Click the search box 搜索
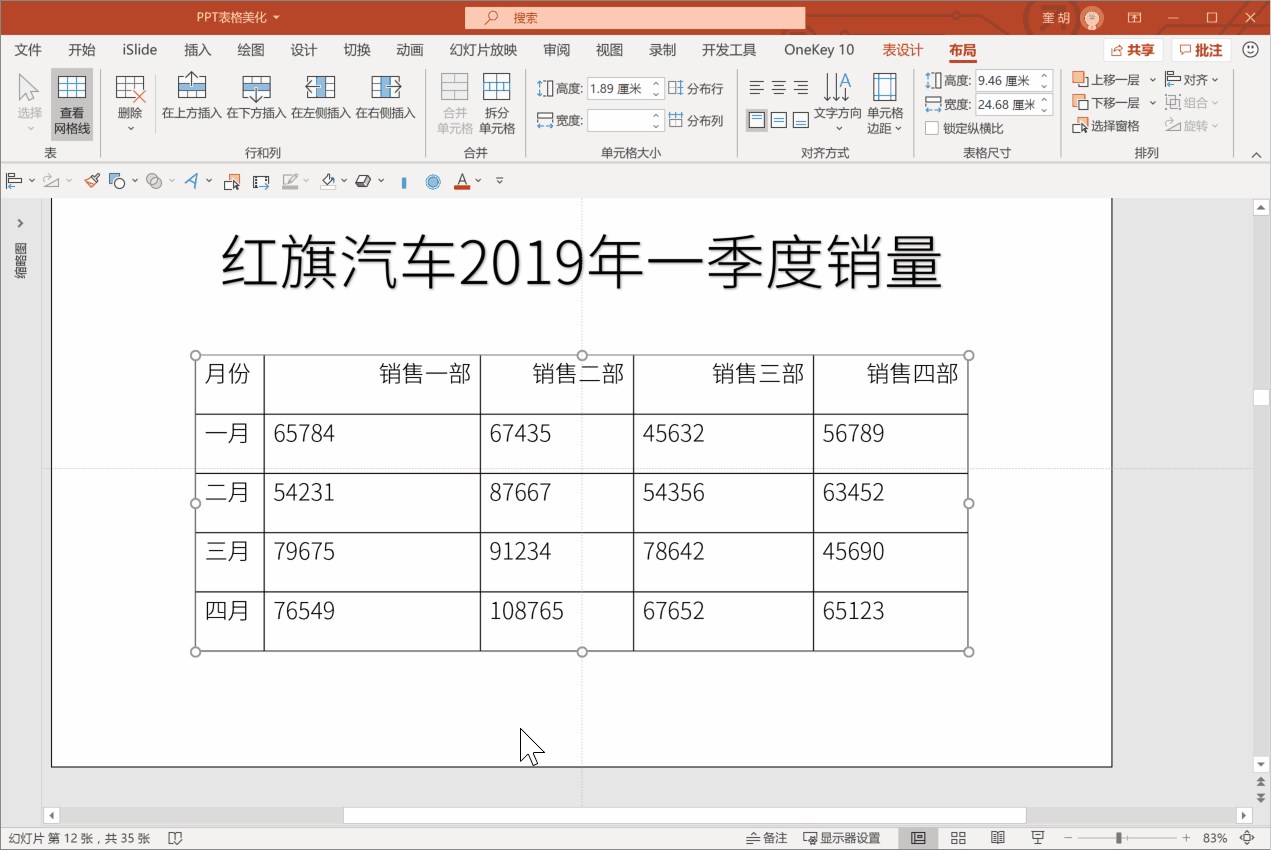1271x850 pixels. (635, 17)
